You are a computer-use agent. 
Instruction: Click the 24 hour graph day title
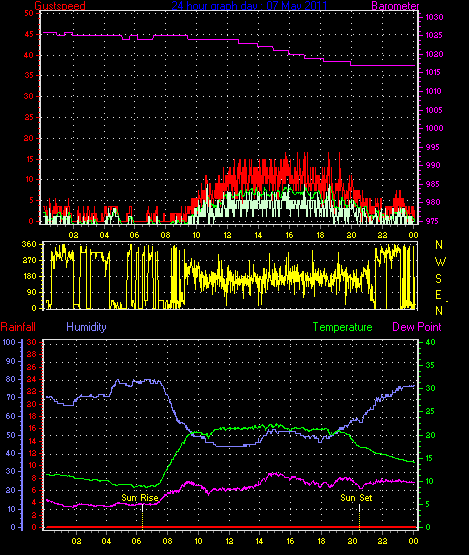coord(250,6)
